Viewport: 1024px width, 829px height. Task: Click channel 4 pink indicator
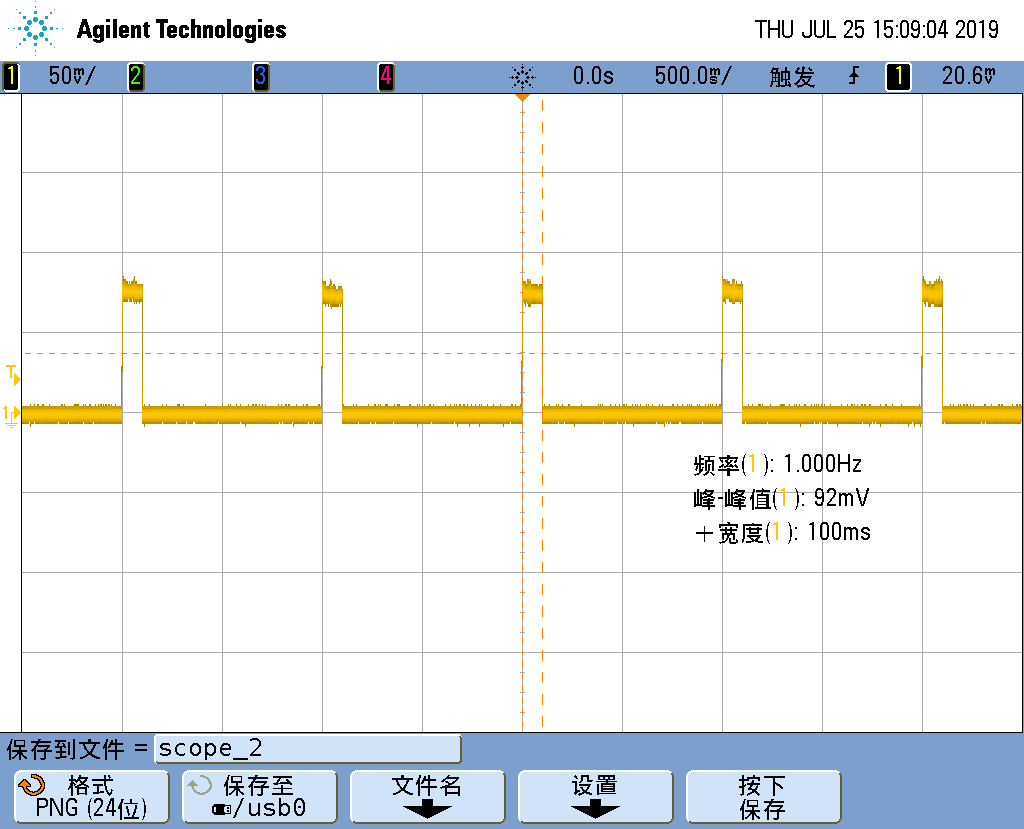pyautogui.click(x=385, y=76)
